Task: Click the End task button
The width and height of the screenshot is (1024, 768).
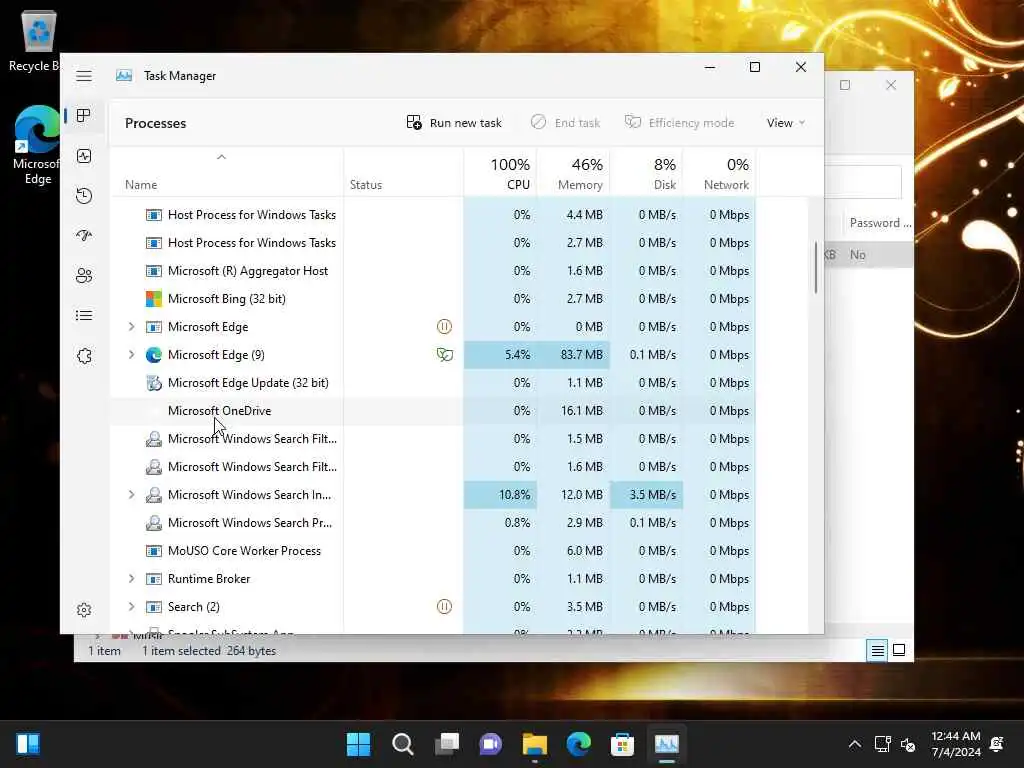Action: click(x=565, y=123)
